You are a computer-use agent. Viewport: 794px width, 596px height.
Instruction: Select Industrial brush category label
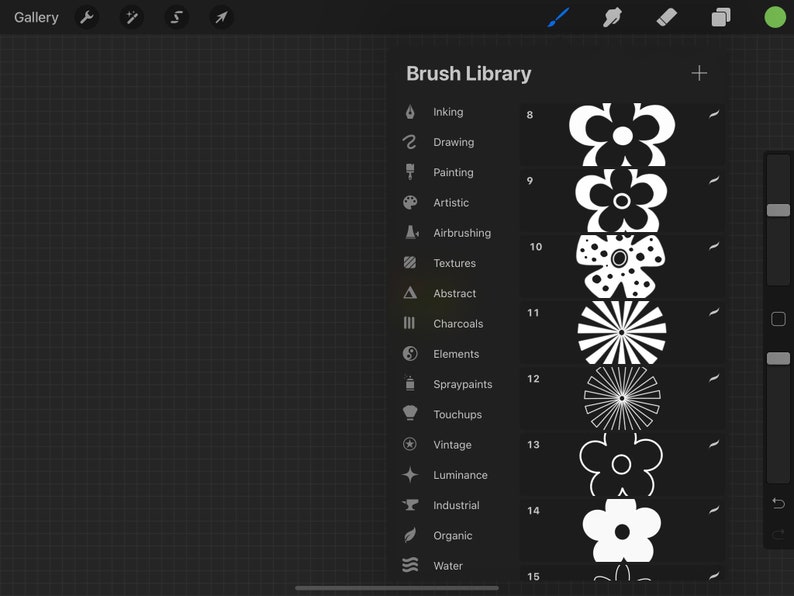(x=456, y=505)
